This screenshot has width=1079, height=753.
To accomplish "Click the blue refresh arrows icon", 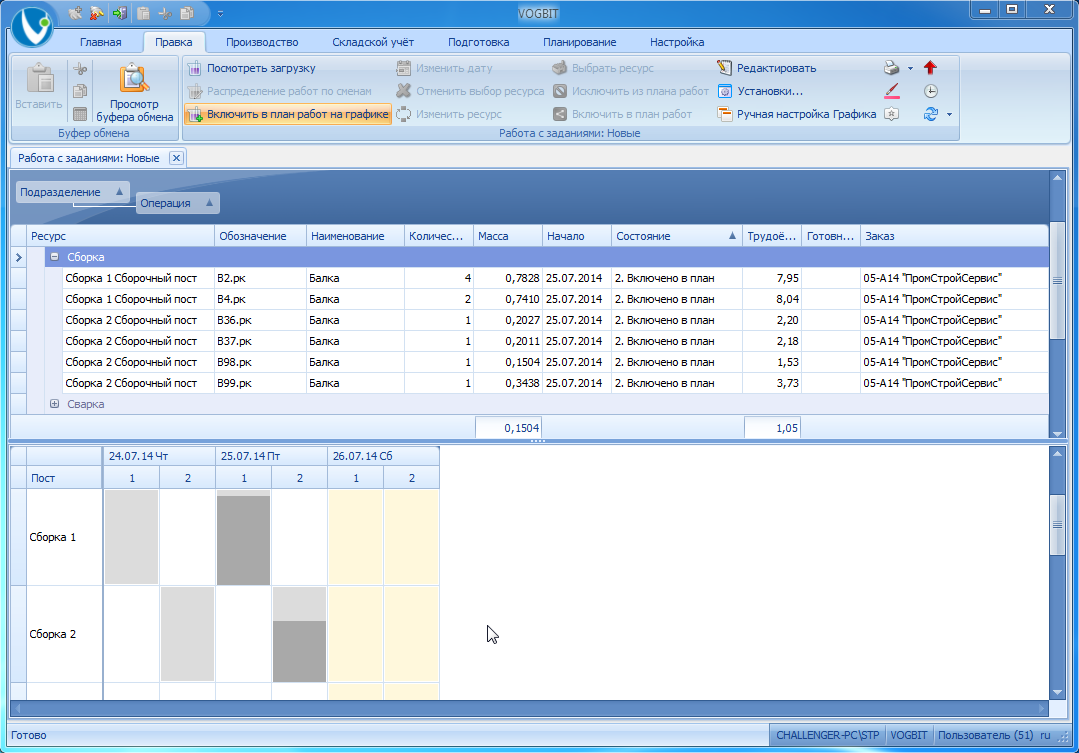I will pyautogui.click(x=930, y=114).
